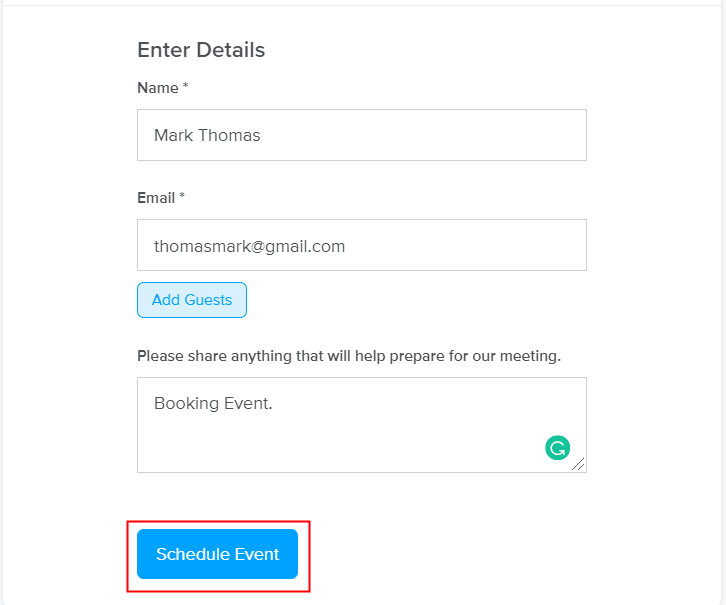Click the "Email" field label
The height and width of the screenshot is (605, 726).
click(x=156, y=198)
